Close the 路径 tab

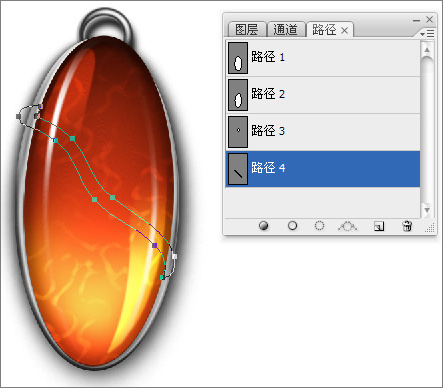point(345,31)
